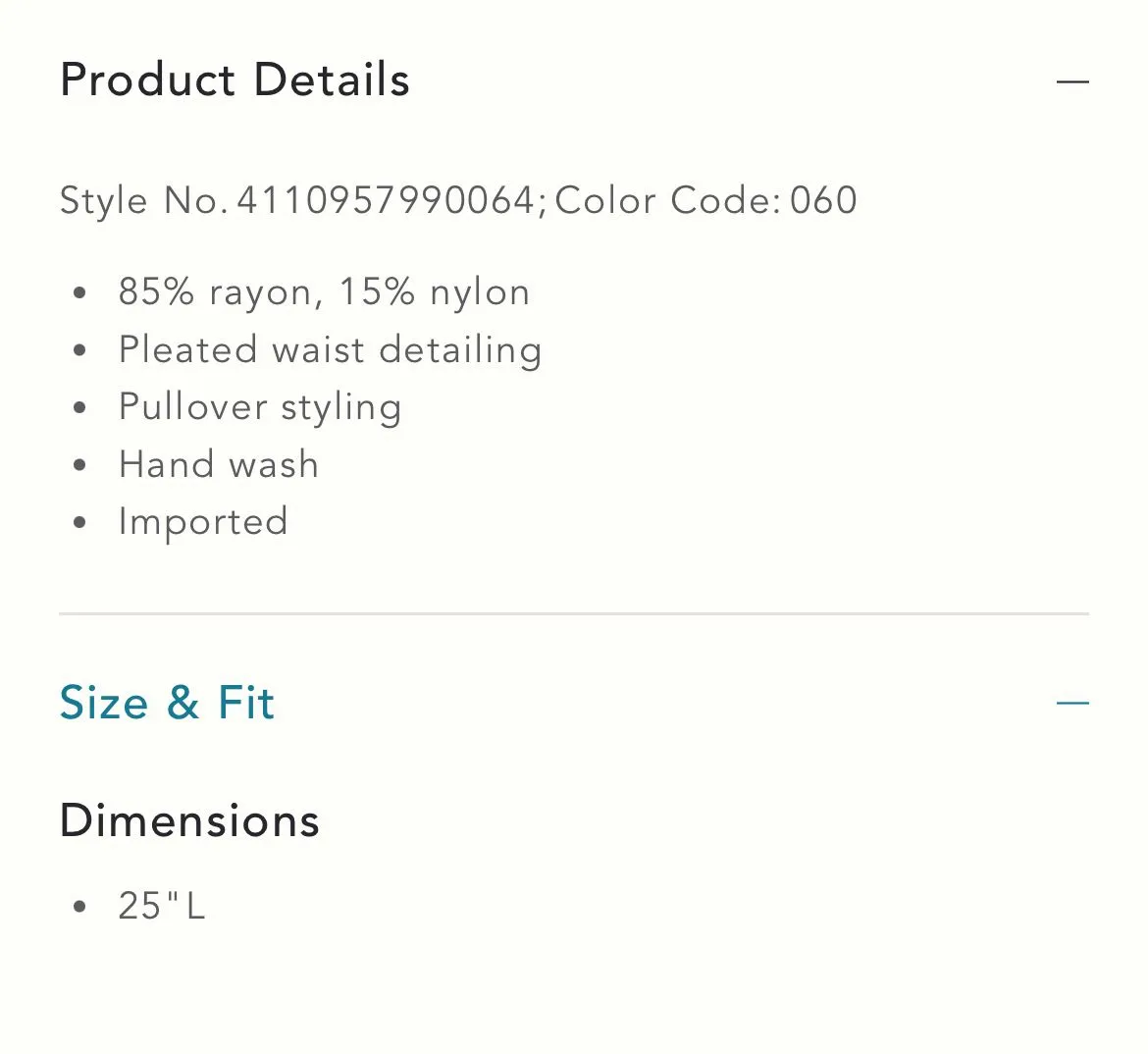The height and width of the screenshot is (1054, 1148).
Task: Click the Product Details heading
Action: 235,79
